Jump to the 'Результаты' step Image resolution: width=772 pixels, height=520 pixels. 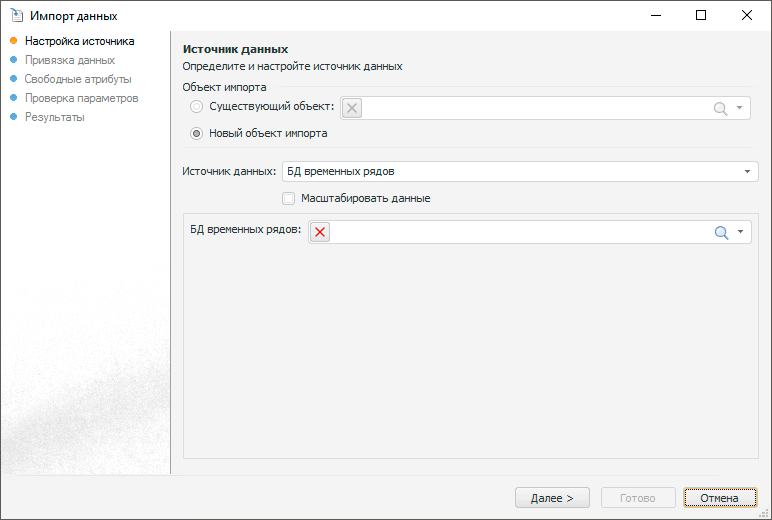[x=54, y=117]
